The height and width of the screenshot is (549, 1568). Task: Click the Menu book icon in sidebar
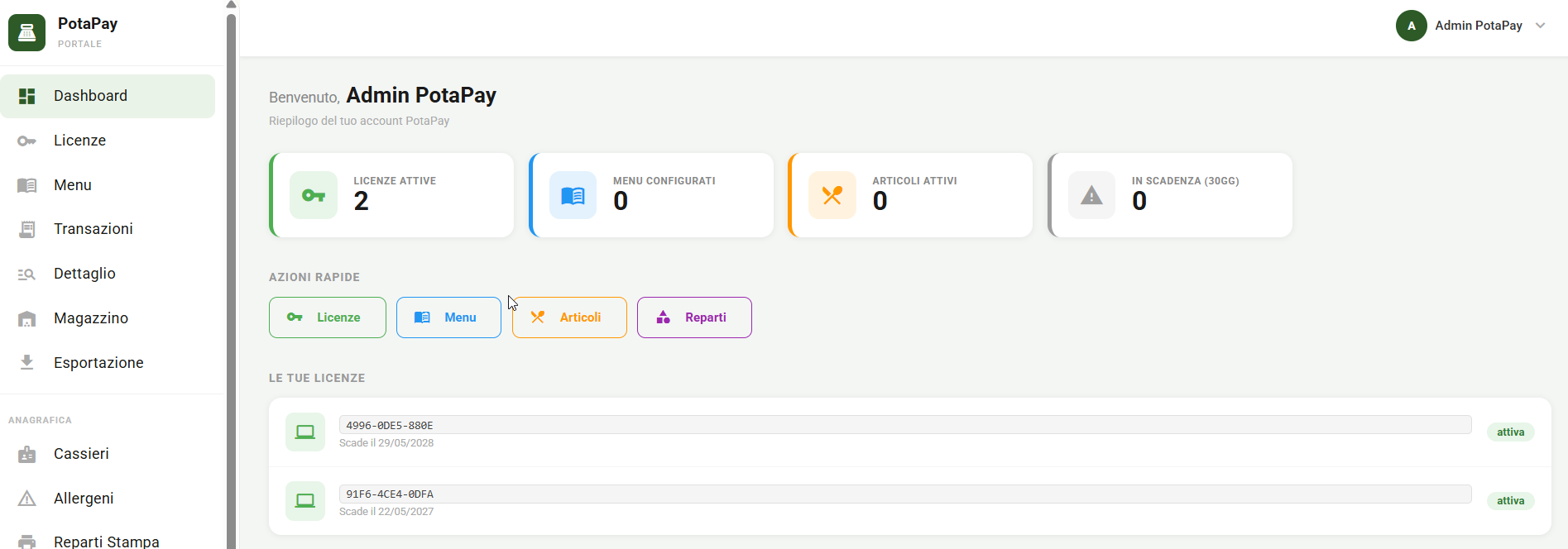pos(26,185)
